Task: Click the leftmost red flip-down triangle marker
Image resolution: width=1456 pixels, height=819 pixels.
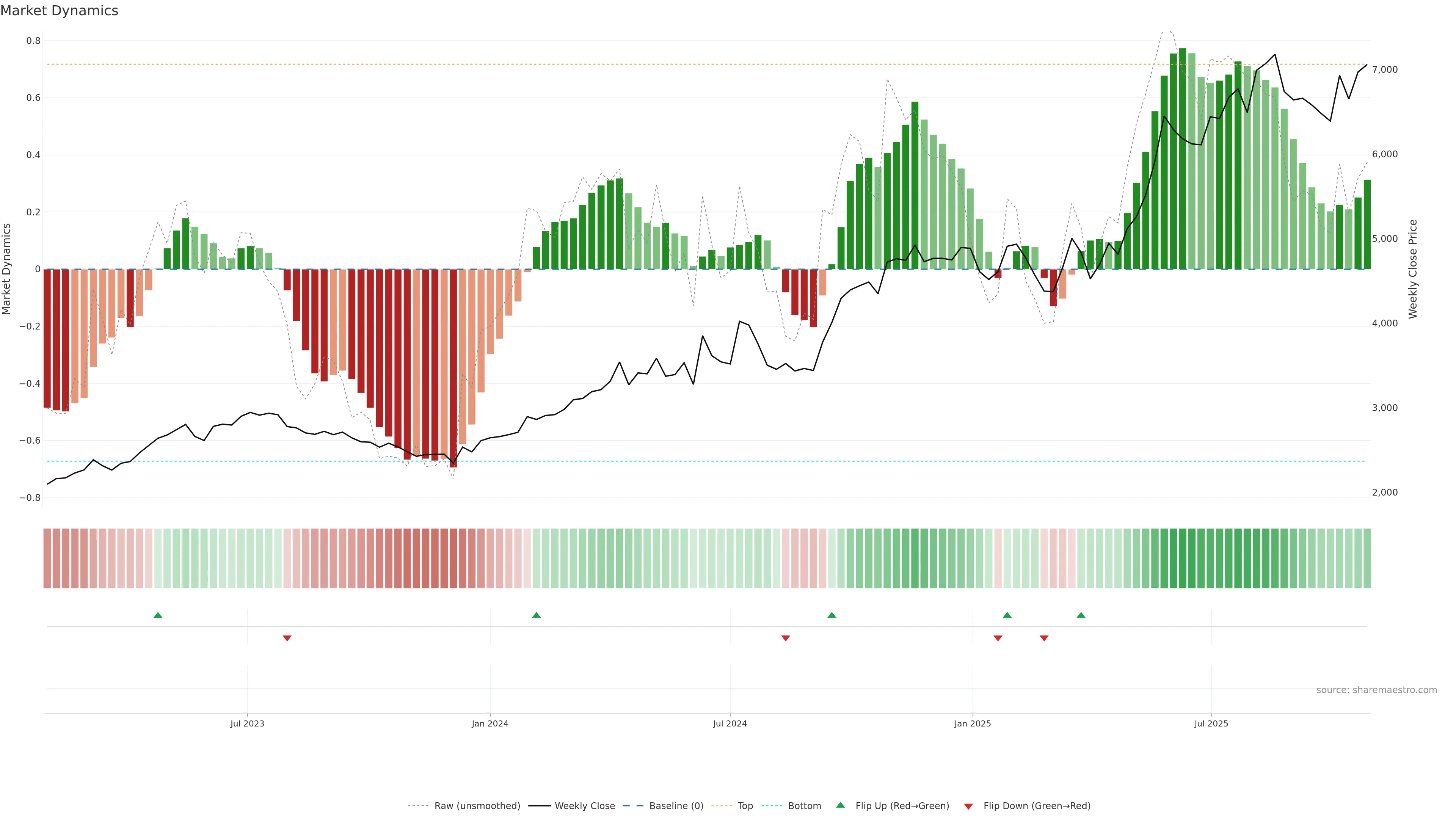Action: point(287,638)
